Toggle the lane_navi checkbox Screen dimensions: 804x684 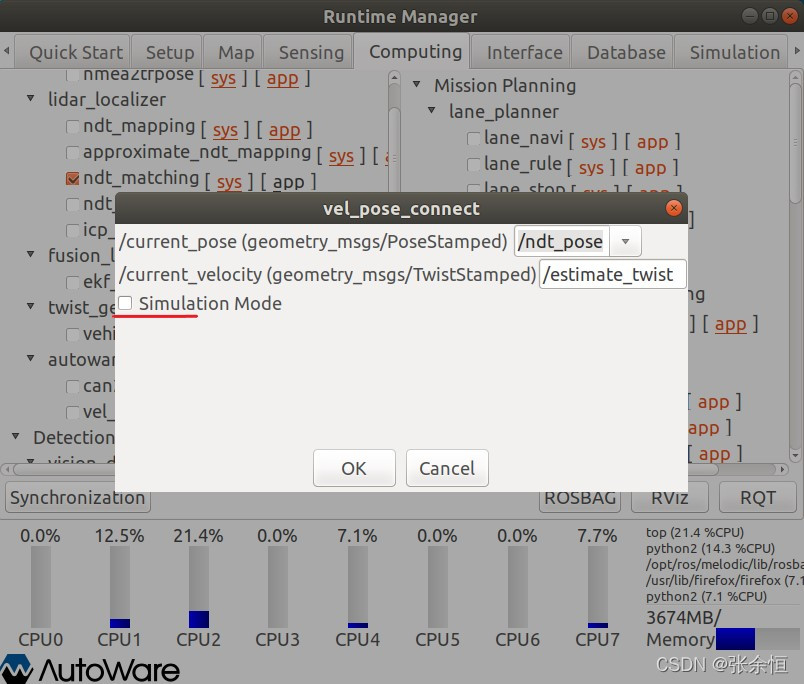(474, 138)
